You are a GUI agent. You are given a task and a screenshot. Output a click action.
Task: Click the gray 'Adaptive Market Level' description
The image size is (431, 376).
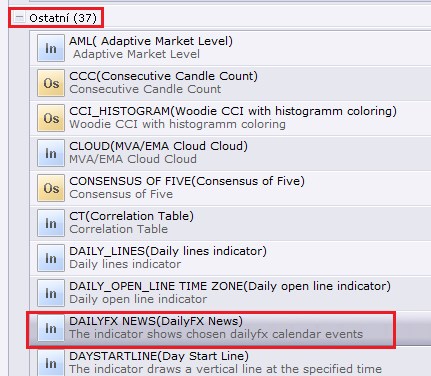coord(136,54)
